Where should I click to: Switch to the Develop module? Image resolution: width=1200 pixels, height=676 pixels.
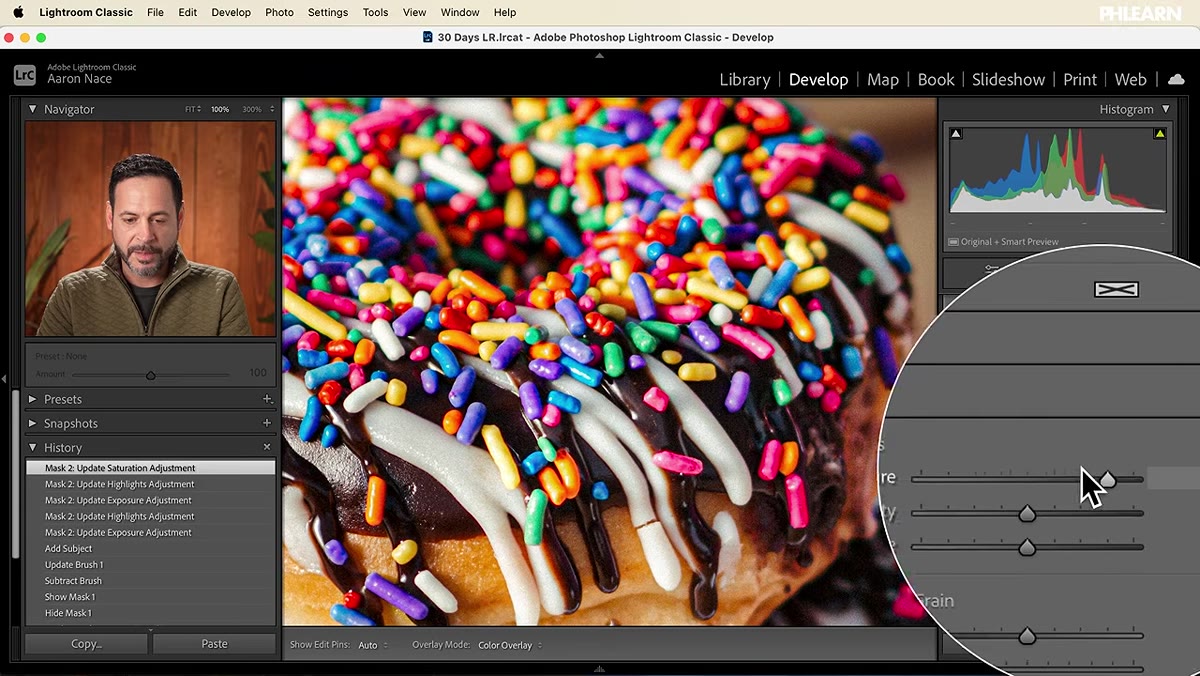[818, 80]
